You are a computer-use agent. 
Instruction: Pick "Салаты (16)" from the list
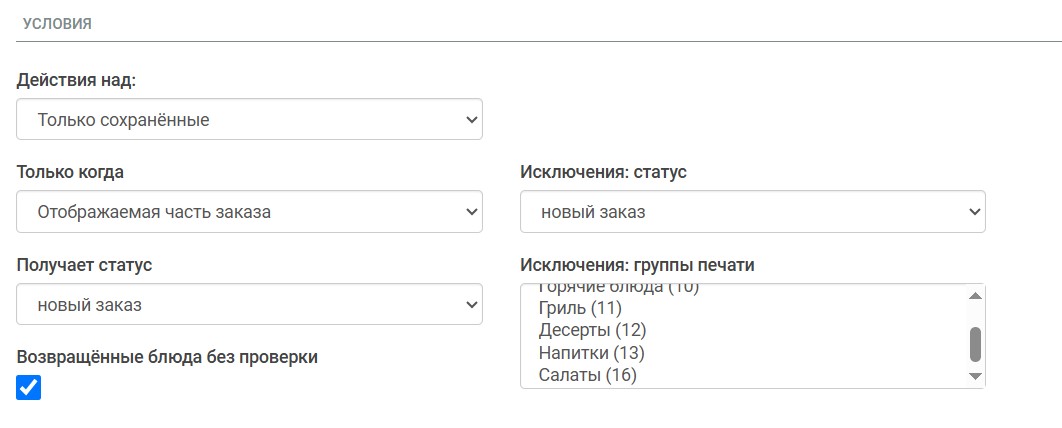pos(587,376)
